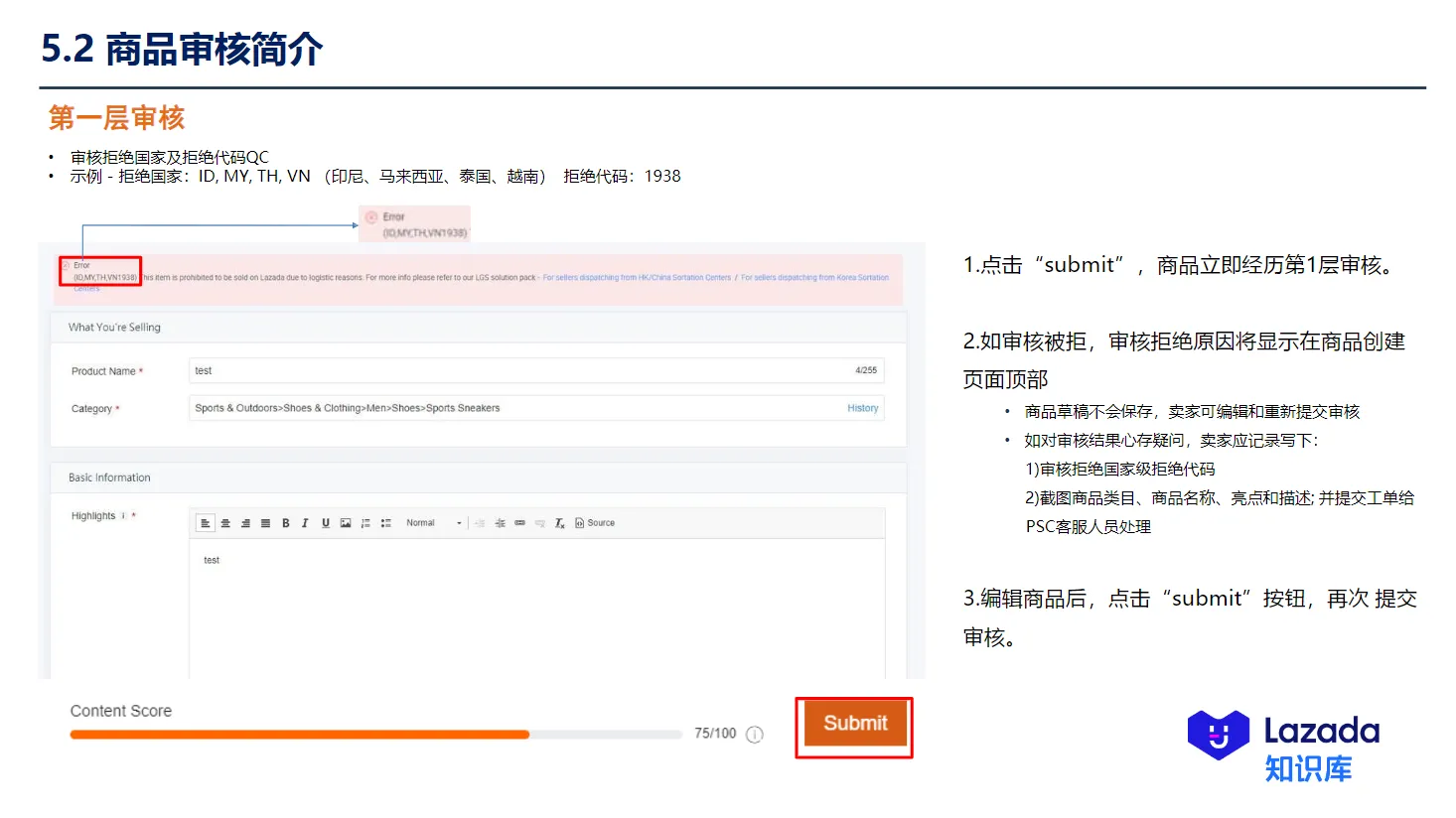The width and height of the screenshot is (1456, 818).
Task: Remove text formatting with the Tx icon
Action: (x=558, y=523)
